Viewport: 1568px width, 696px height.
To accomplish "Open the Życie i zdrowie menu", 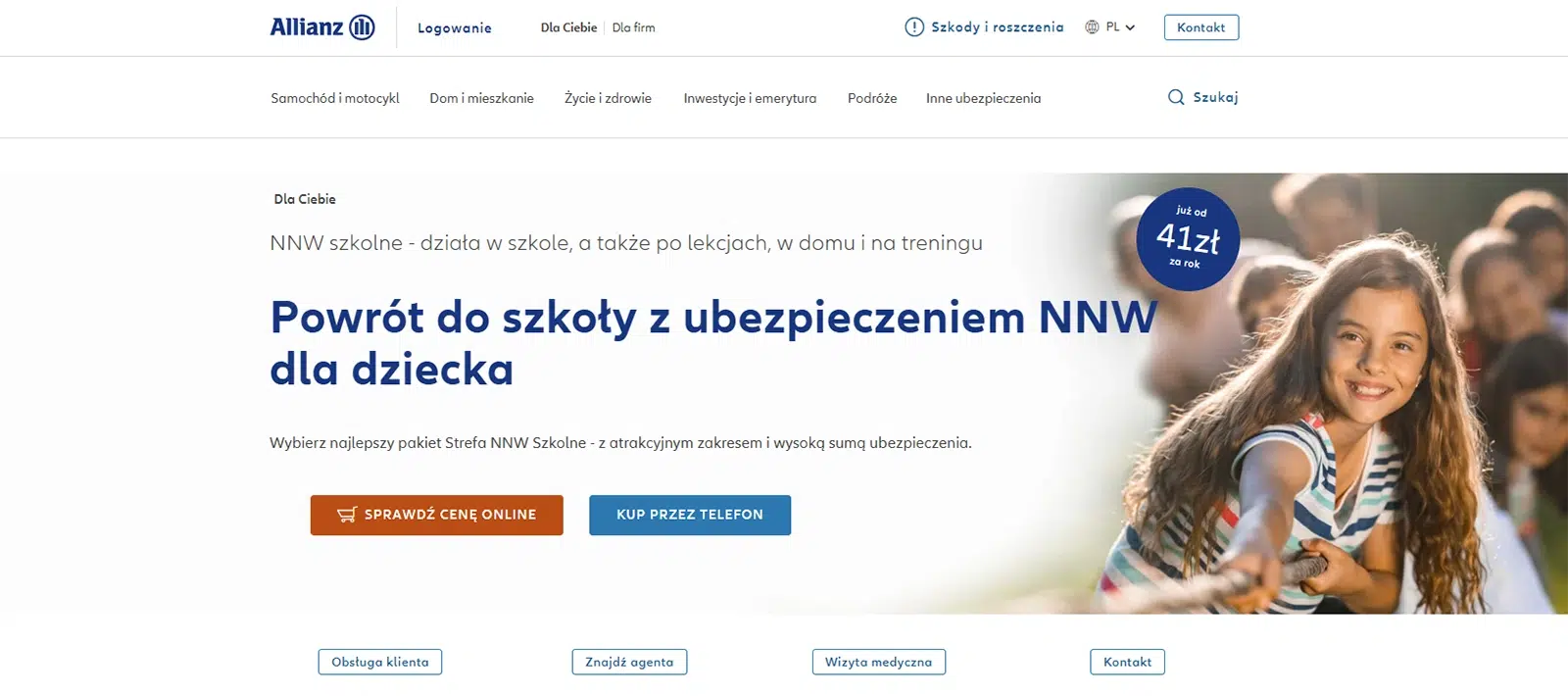I will (x=608, y=98).
